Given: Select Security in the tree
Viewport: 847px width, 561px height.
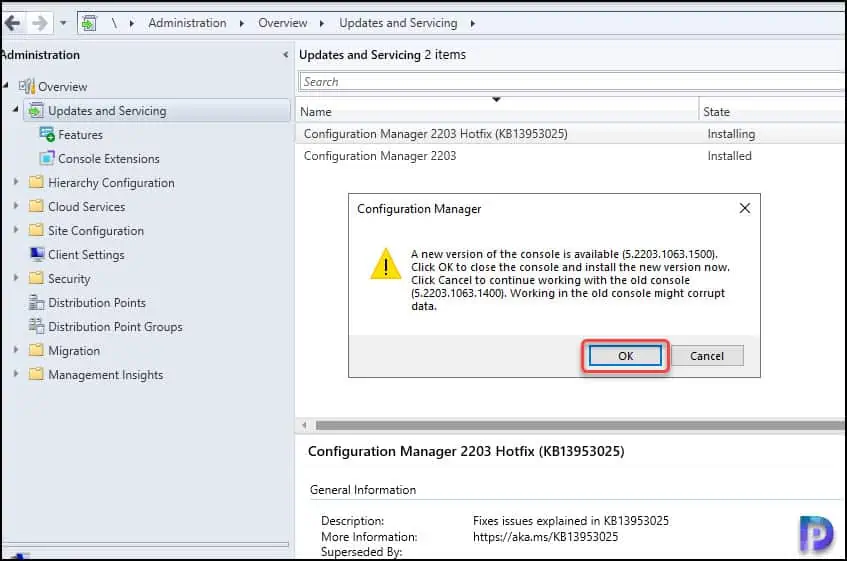Looking at the screenshot, I should pos(69,279).
